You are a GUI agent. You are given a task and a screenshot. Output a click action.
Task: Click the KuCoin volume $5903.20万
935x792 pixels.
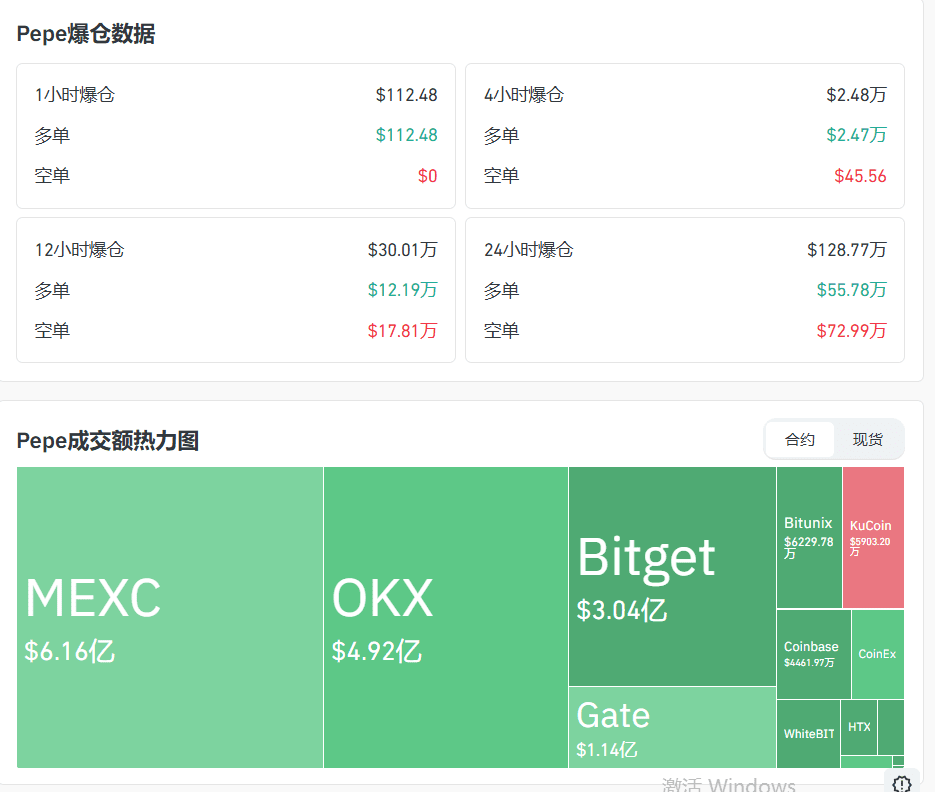[x=870, y=546]
